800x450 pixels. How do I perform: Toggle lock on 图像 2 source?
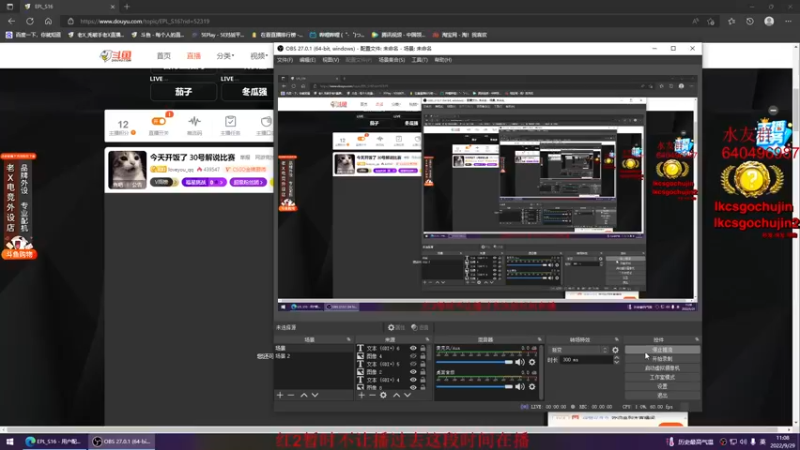point(422,372)
